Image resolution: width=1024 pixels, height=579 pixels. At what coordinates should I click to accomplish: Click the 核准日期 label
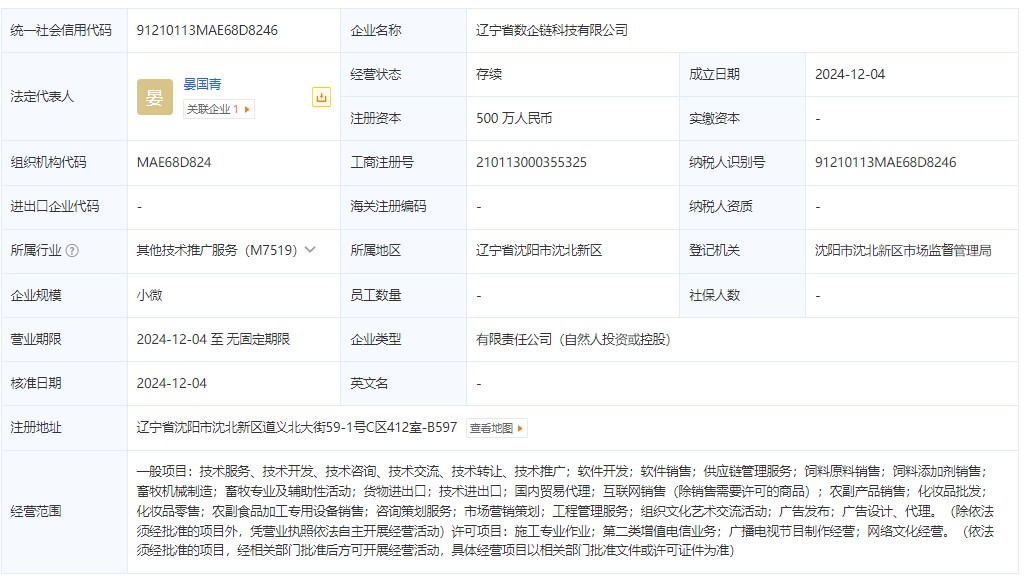click(x=36, y=384)
